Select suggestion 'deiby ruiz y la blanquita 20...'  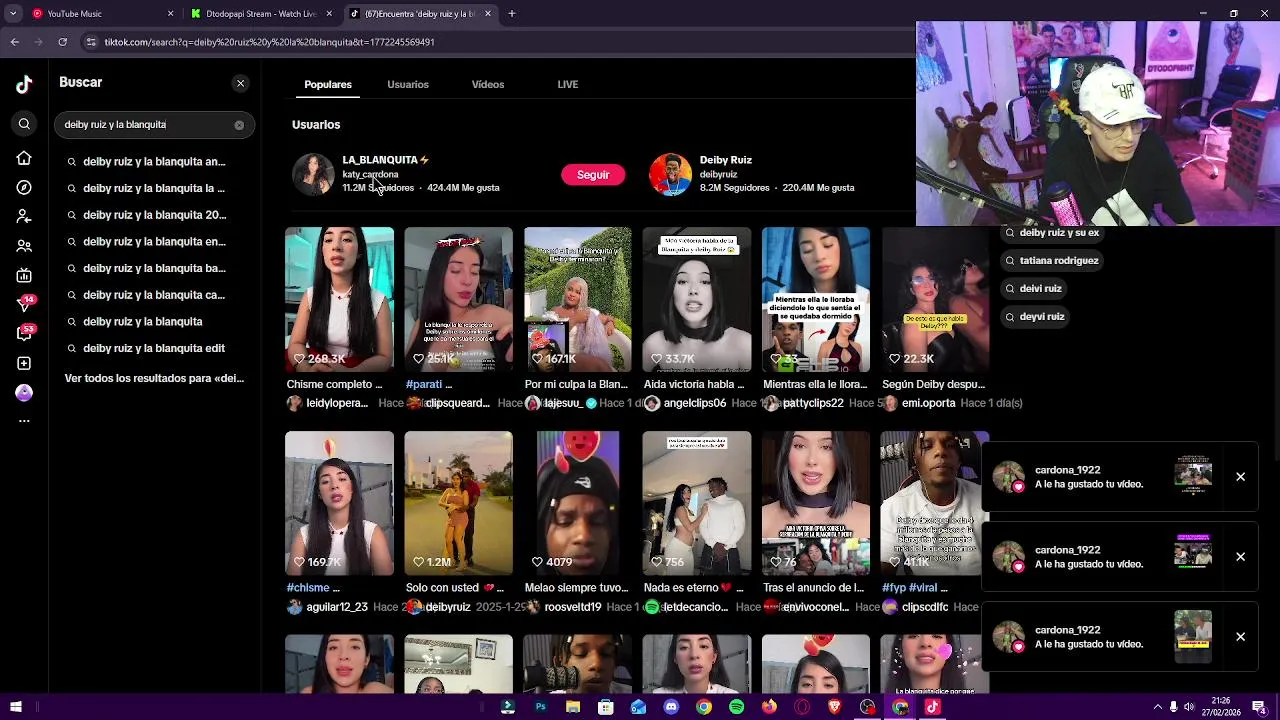pos(154,215)
